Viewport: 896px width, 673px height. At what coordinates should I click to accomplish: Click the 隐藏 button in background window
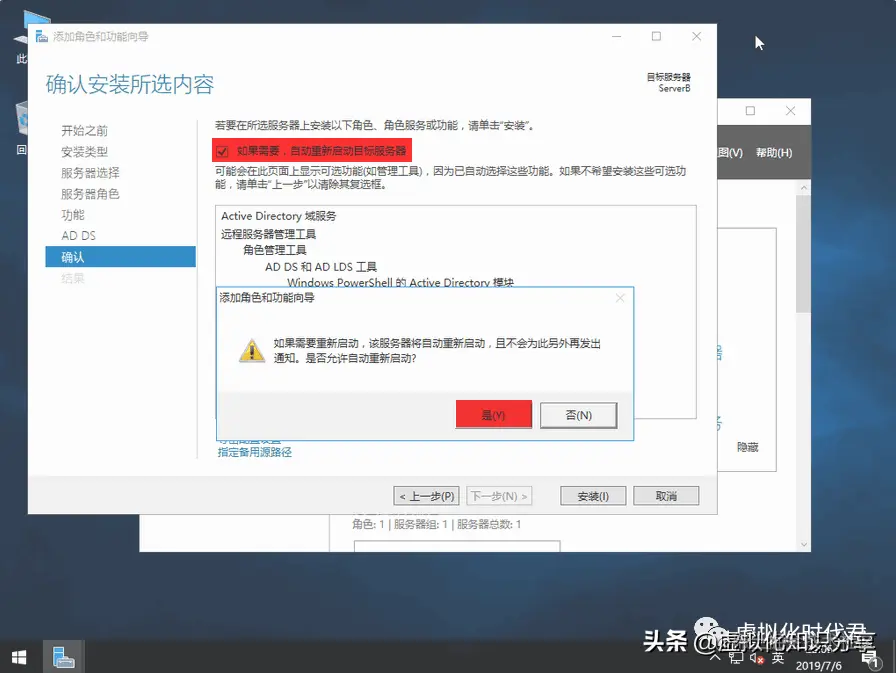click(x=746, y=448)
